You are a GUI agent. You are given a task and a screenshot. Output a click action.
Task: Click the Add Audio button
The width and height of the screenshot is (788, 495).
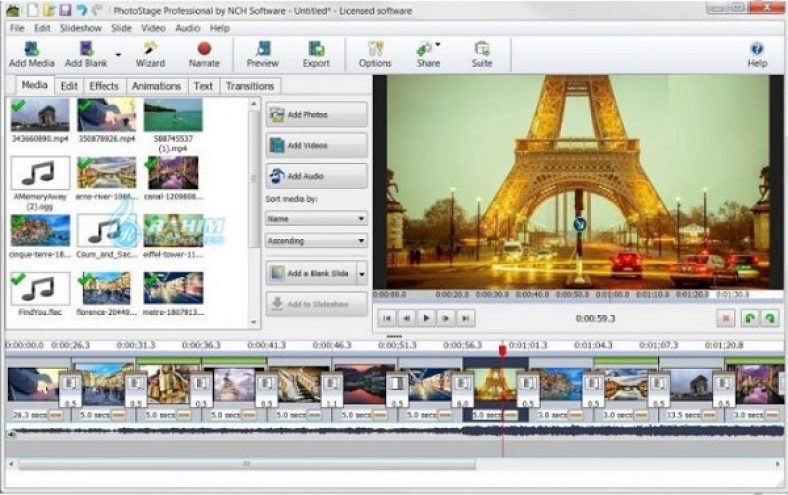point(316,176)
